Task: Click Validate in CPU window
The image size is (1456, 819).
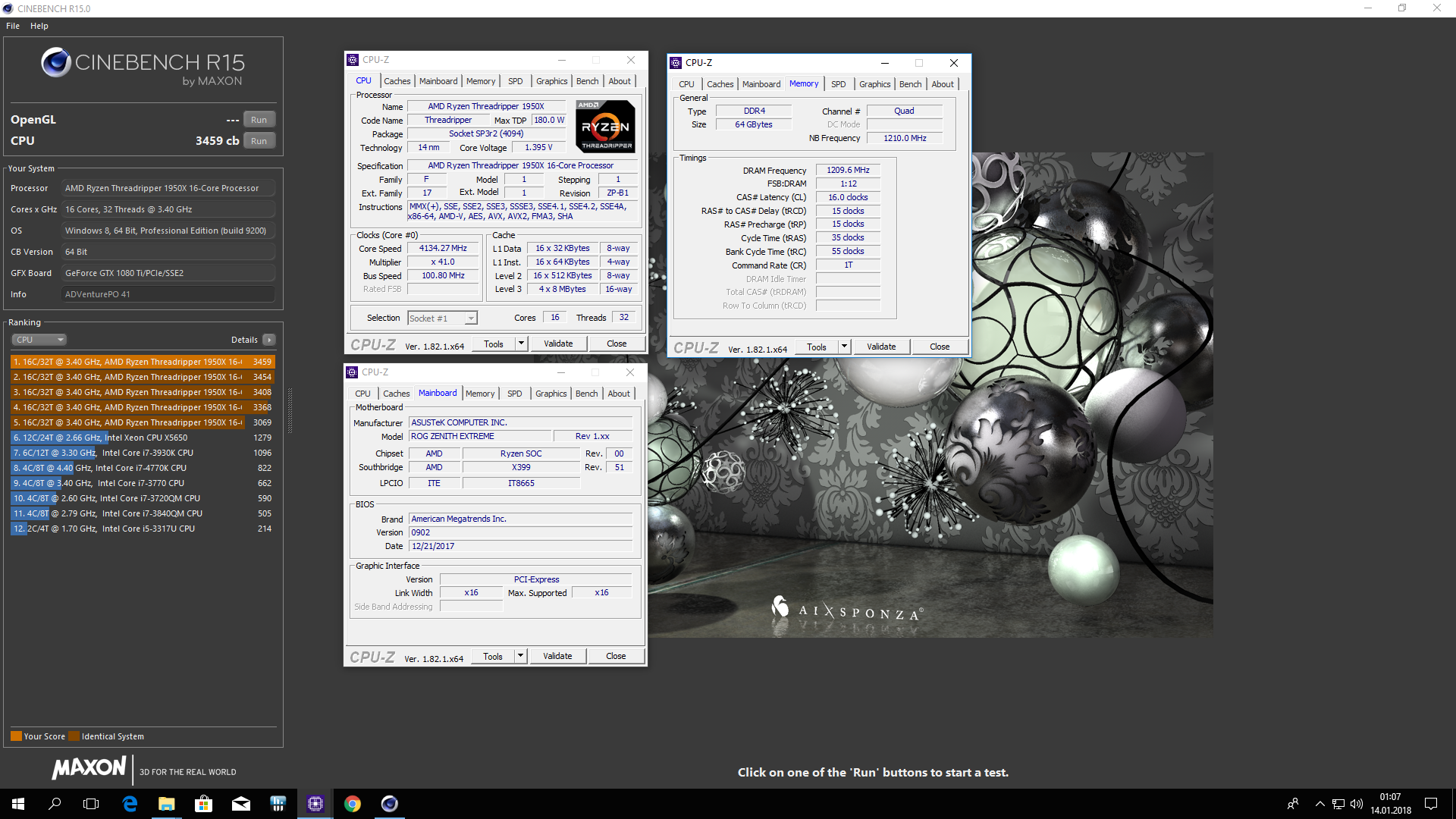Action: pyautogui.click(x=558, y=344)
